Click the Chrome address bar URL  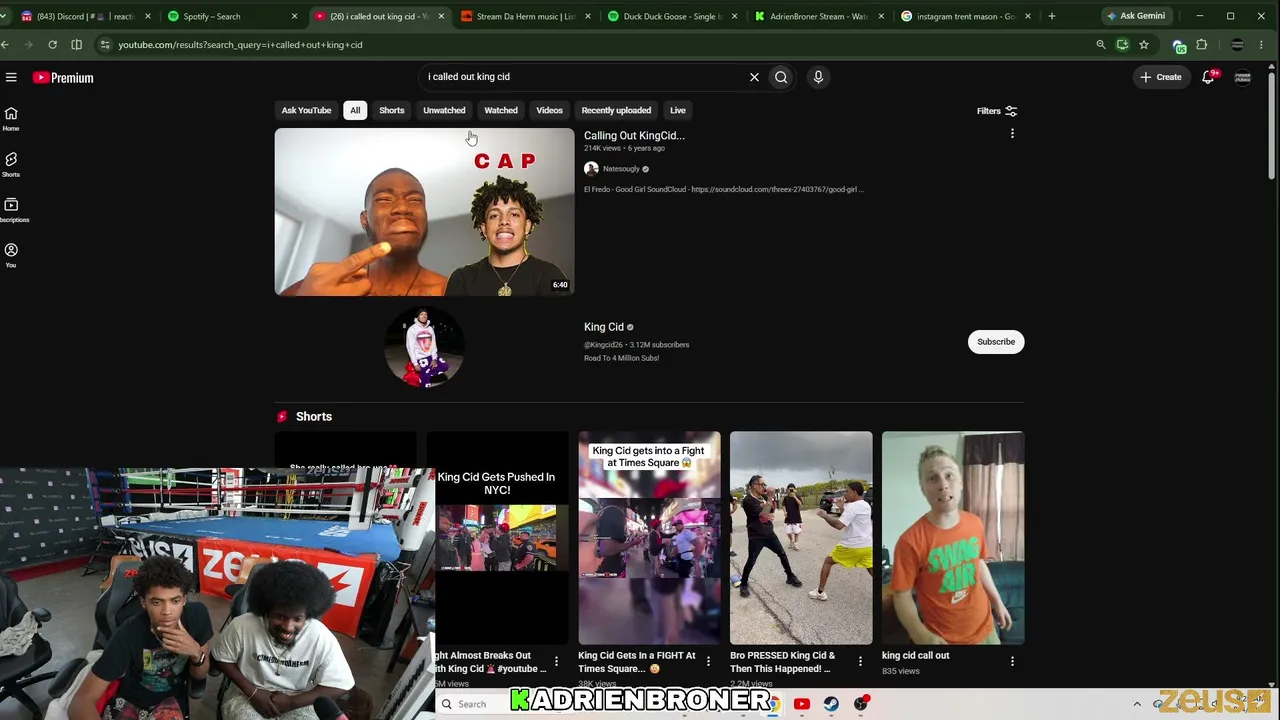point(240,44)
